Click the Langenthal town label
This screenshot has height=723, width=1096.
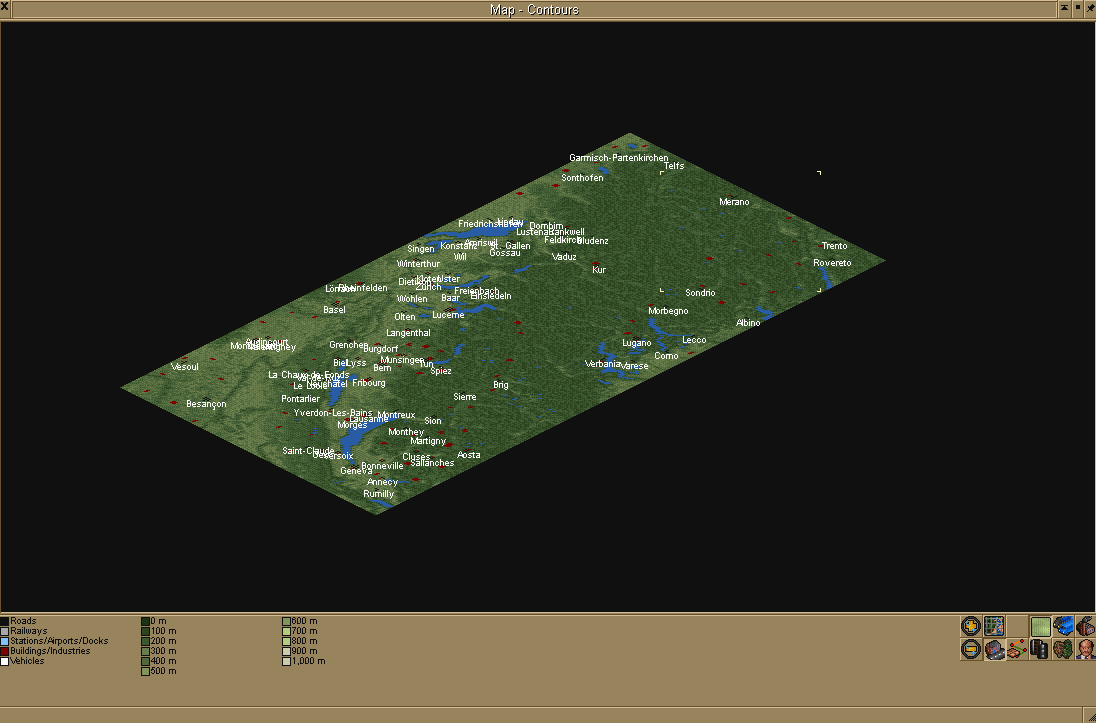coord(408,334)
